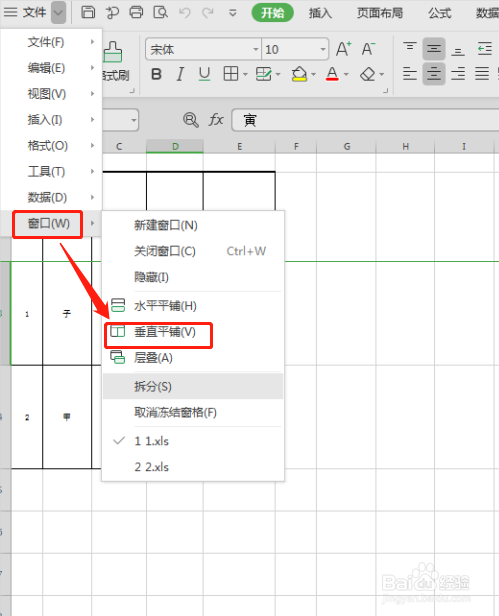The height and width of the screenshot is (616, 499).
Task: Open the fill color dropdown arrow
Action: 314,74
